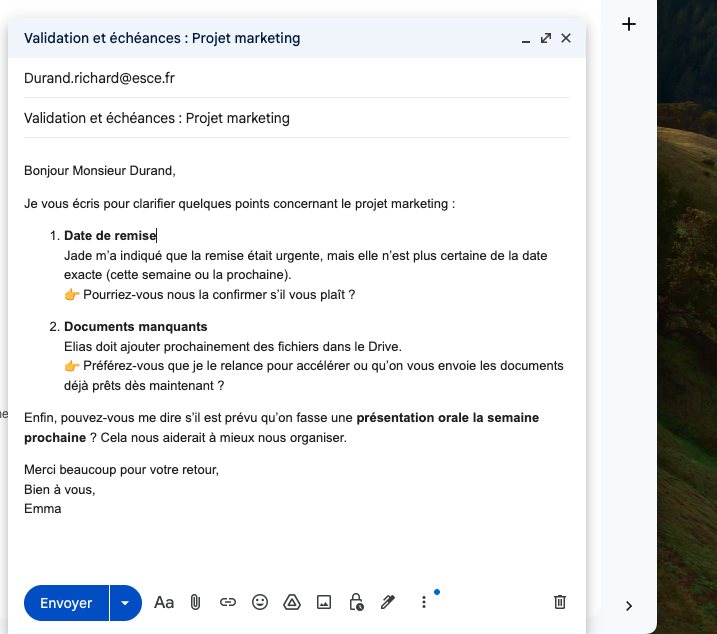This screenshot has width=717, height=634.
Task: Discard the draft with the trash icon
Action: (560, 602)
